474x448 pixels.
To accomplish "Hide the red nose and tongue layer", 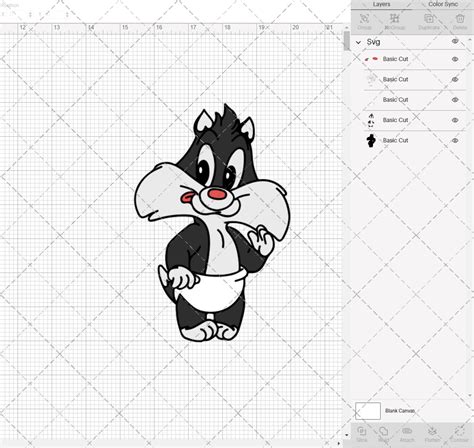I will [x=455, y=59].
